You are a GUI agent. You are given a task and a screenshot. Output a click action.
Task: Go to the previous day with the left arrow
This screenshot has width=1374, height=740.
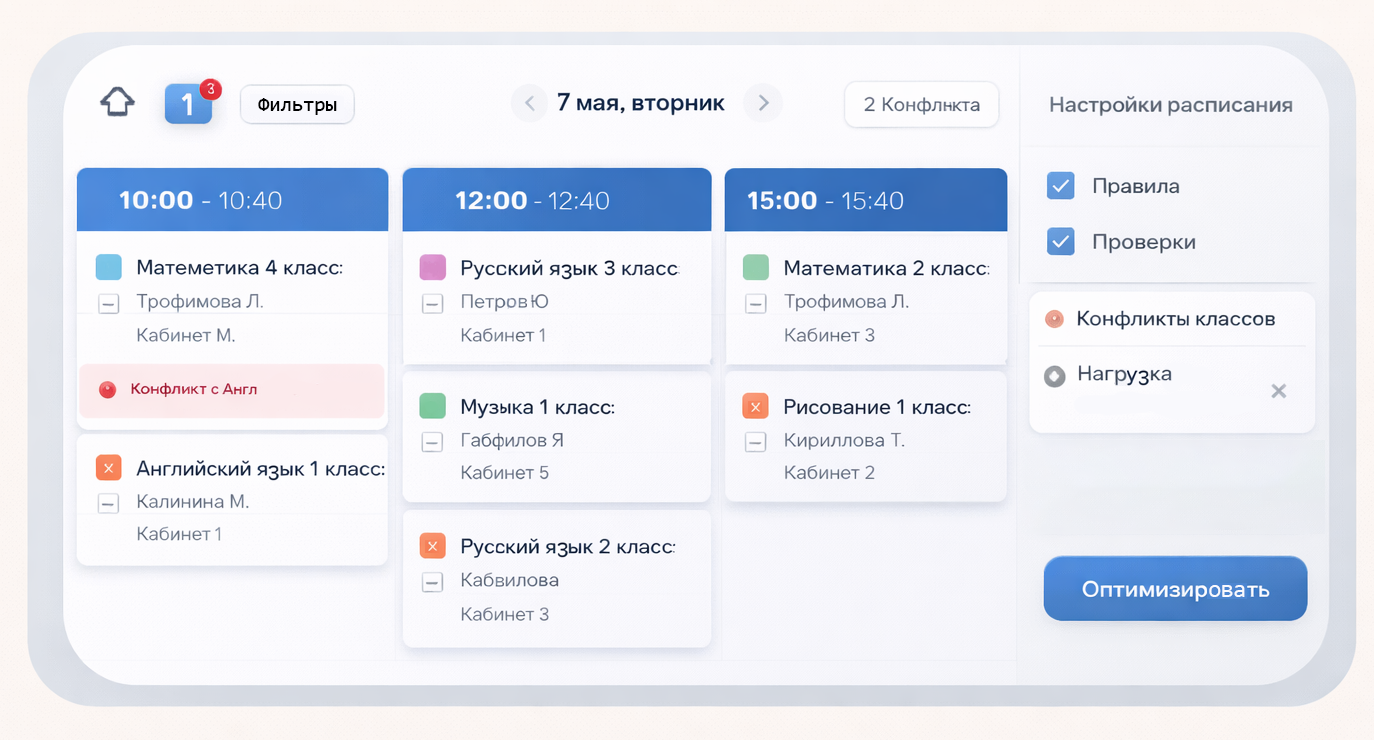pos(529,103)
